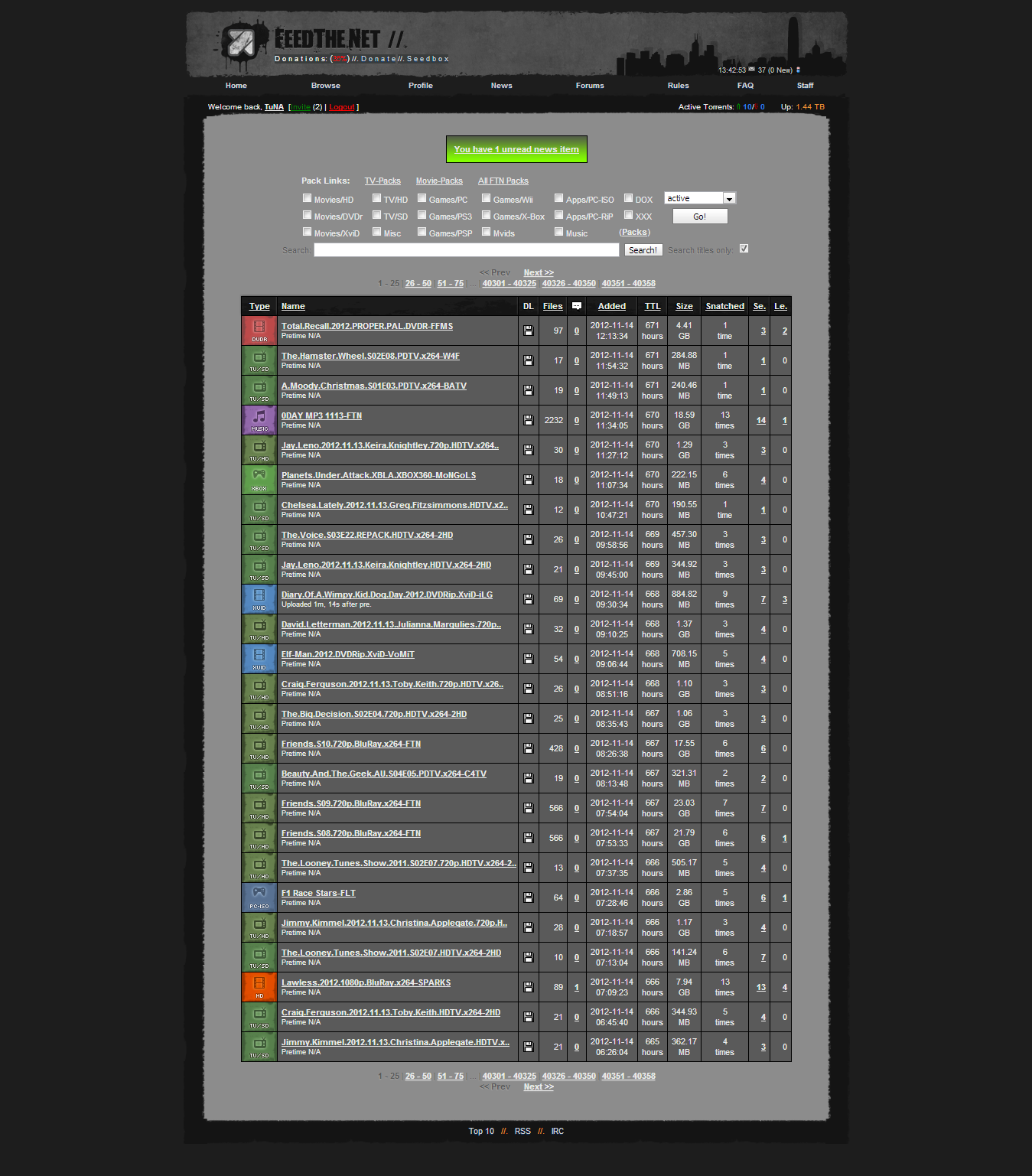Click the Go! filter button
The height and width of the screenshot is (1176, 1032).
click(x=700, y=217)
